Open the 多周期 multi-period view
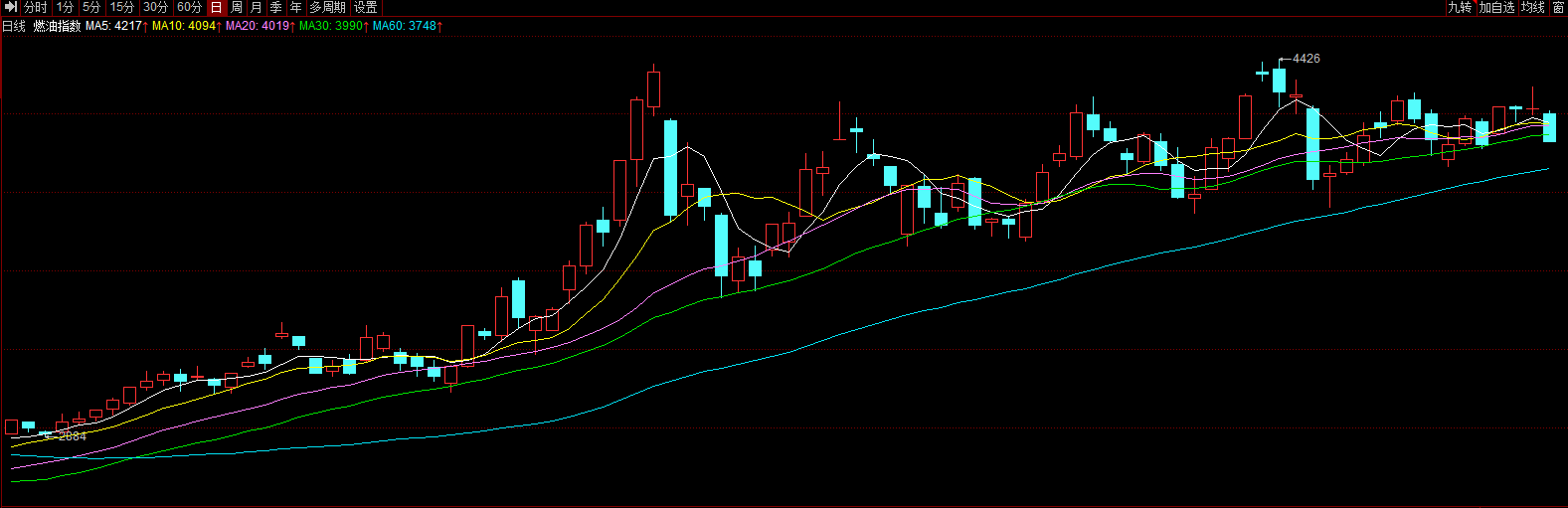Screen dimensions: 1568x508 (328, 7)
